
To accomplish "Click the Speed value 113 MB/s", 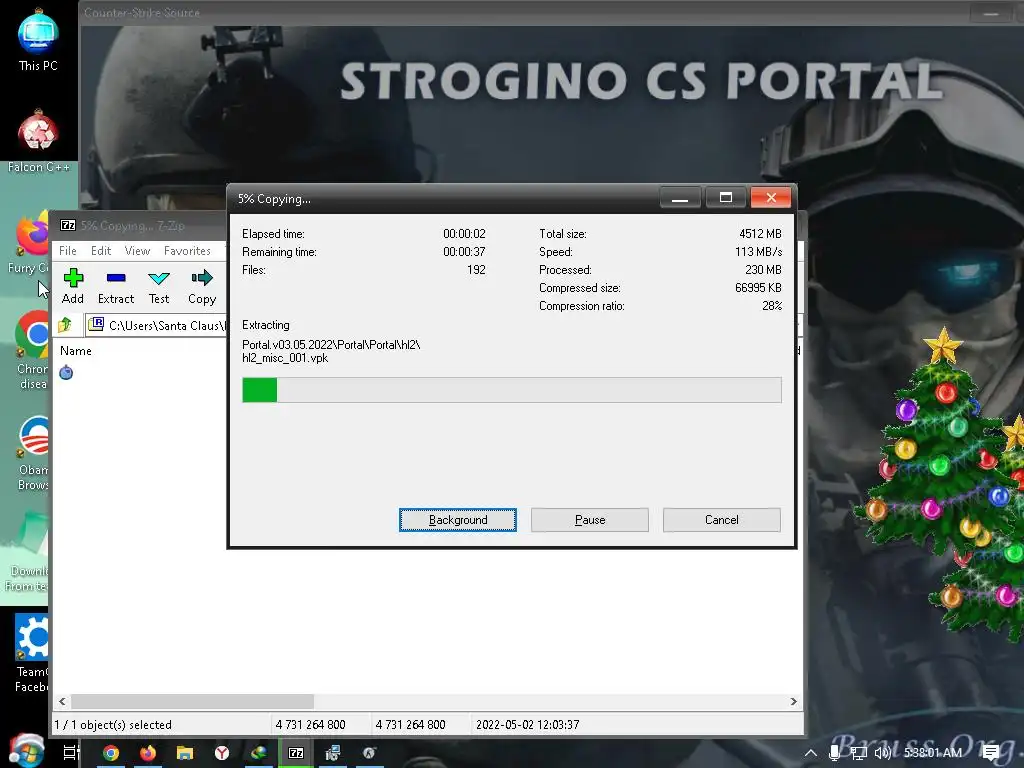I will tap(758, 251).
